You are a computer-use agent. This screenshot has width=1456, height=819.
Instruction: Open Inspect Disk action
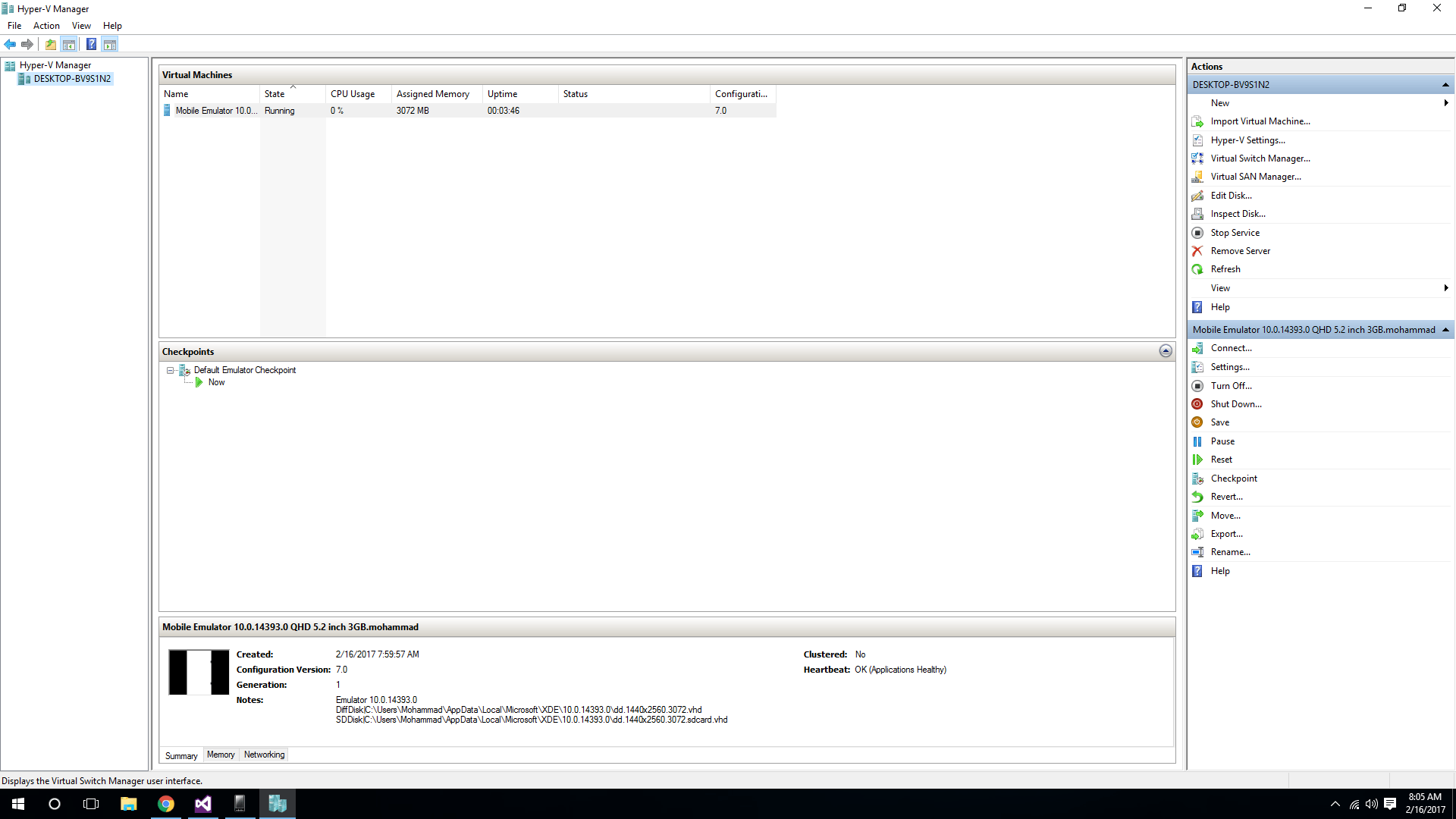(1238, 214)
